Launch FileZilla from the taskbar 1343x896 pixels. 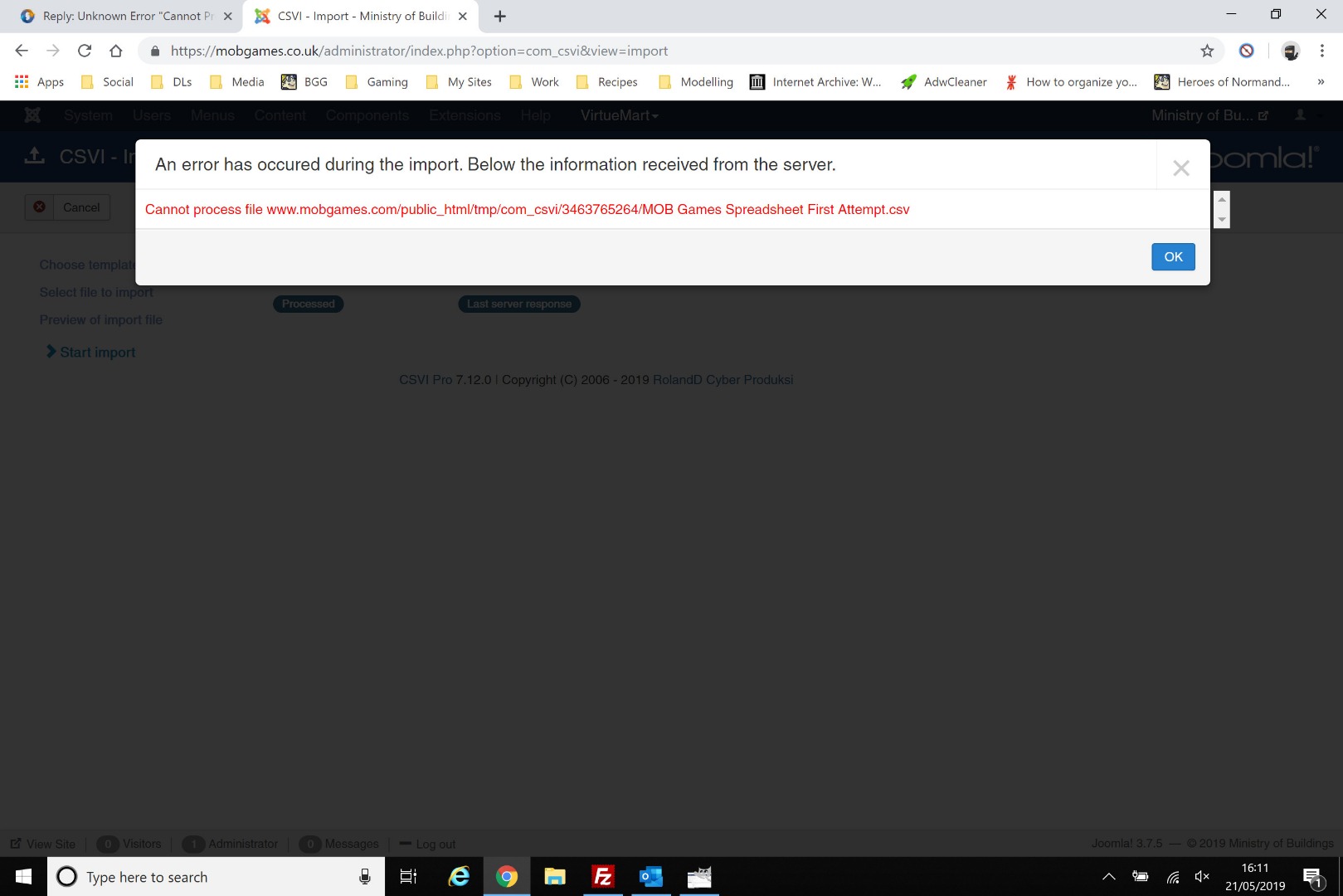click(x=603, y=877)
